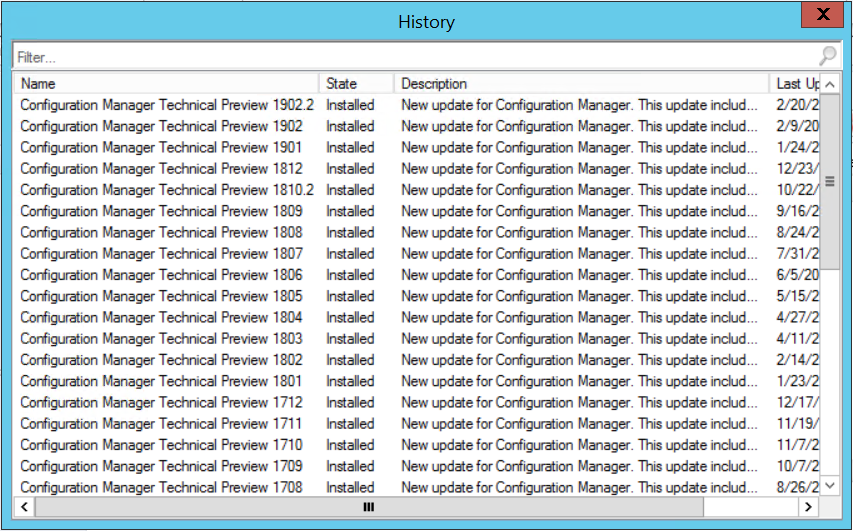Click the 6/5/20 date cell
Image resolution: width=853 pixels, height=531 pixels.
(798, 275)
